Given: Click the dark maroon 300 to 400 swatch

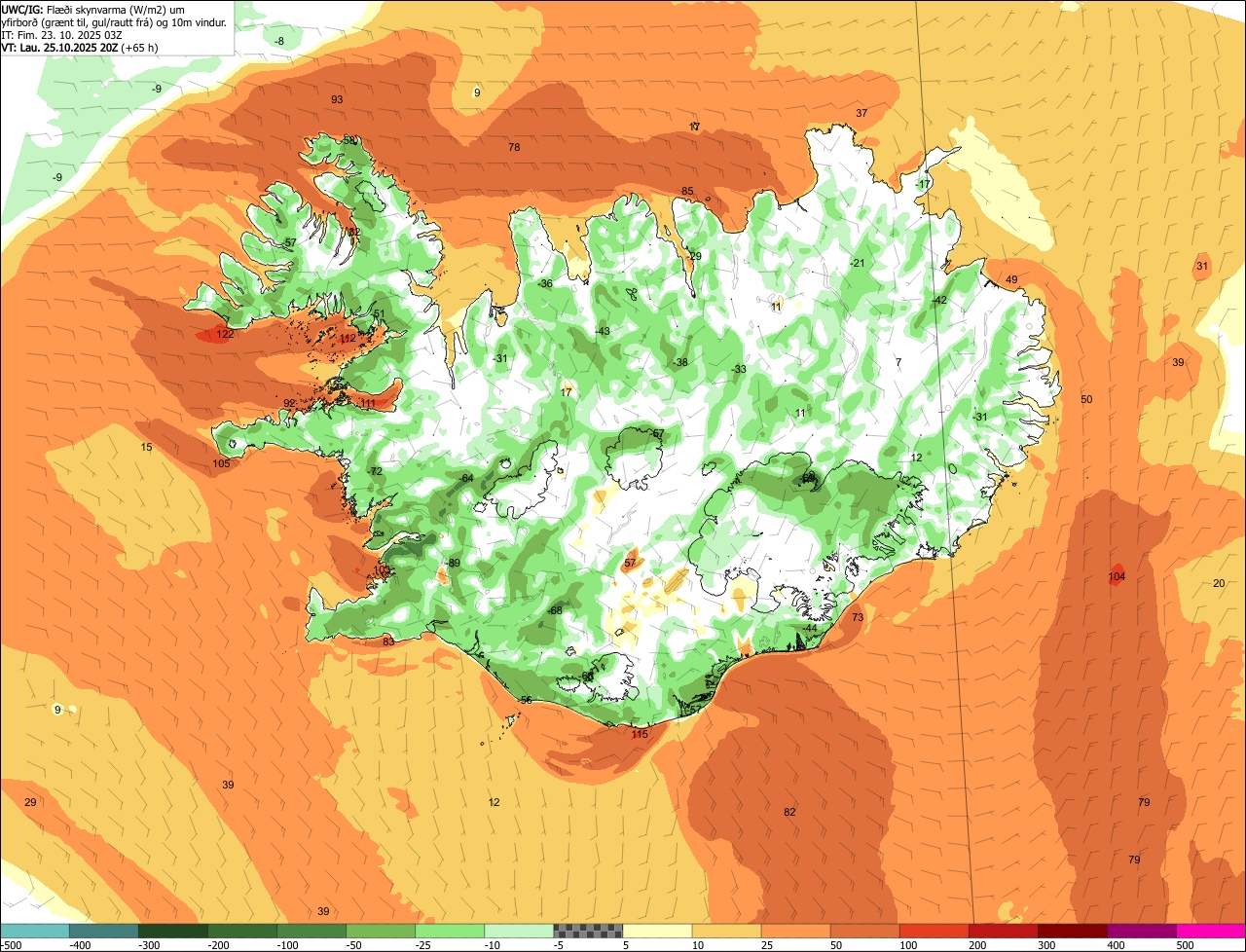Looking at the screenshot, I should point(1072,931).
